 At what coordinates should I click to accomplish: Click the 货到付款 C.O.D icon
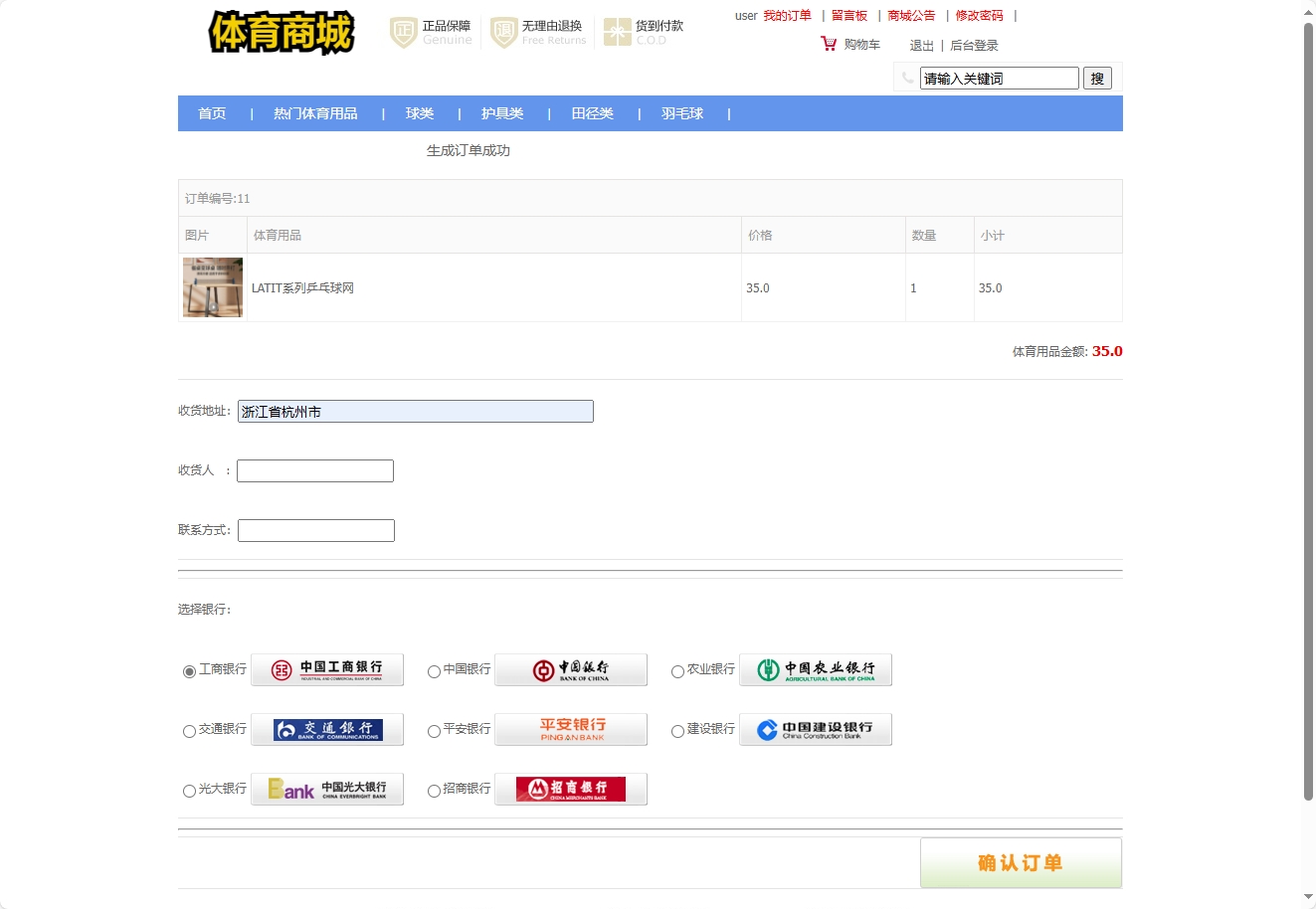tap(616, 32)
